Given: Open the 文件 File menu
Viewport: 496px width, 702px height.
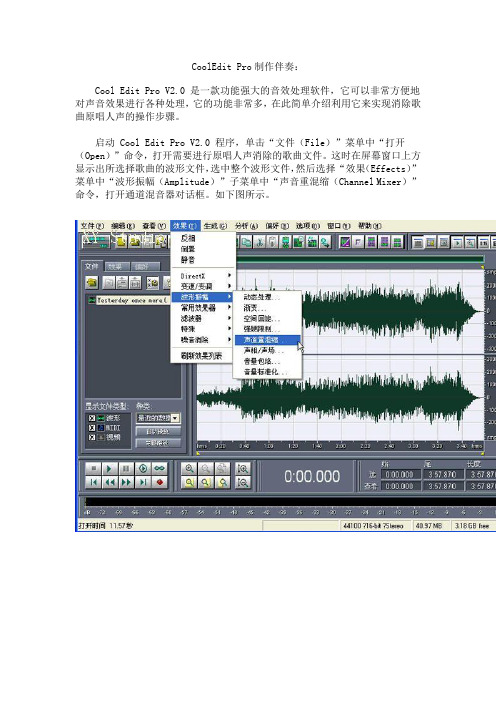Looking at the screenshot, I should coord(91,226).
